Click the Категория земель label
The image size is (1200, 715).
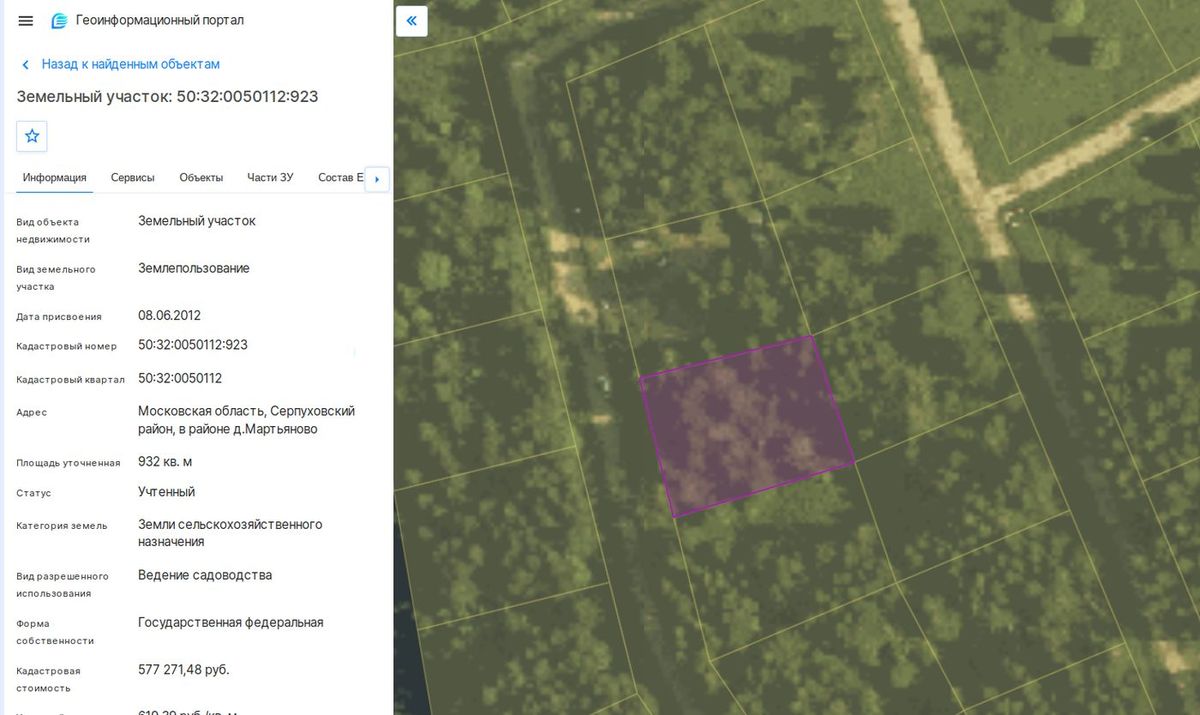click(x=61, y=525)
